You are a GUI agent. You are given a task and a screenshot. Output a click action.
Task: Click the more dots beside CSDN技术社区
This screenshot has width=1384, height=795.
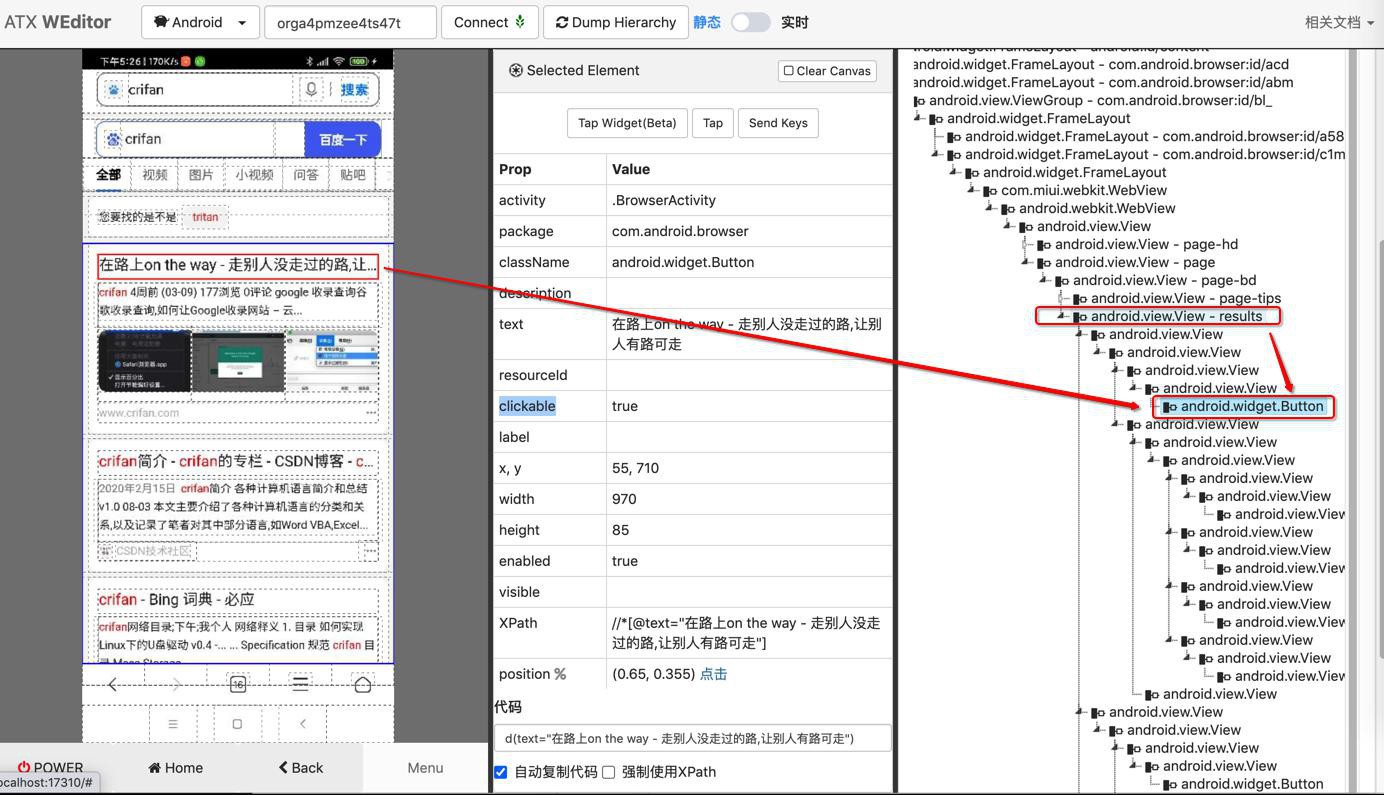click(370, 551)
